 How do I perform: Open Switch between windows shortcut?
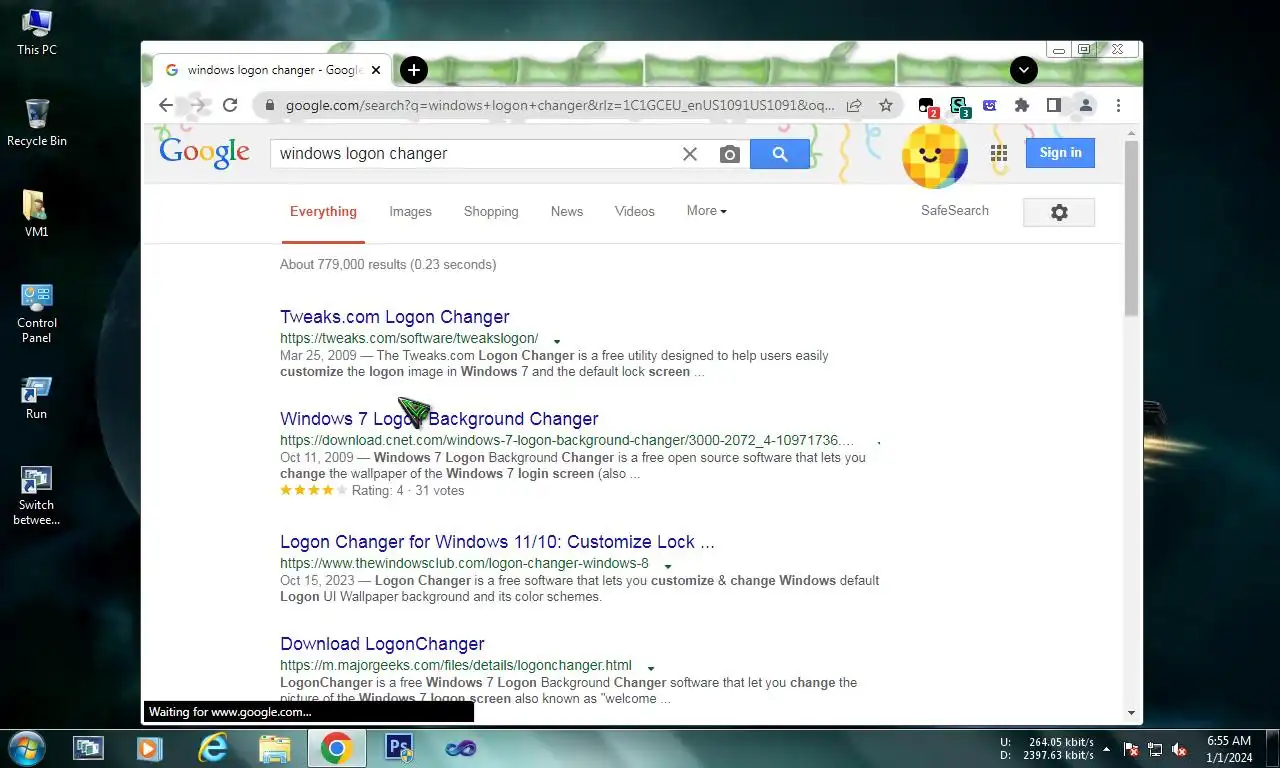pyautogui.click(x=37, y=495)
